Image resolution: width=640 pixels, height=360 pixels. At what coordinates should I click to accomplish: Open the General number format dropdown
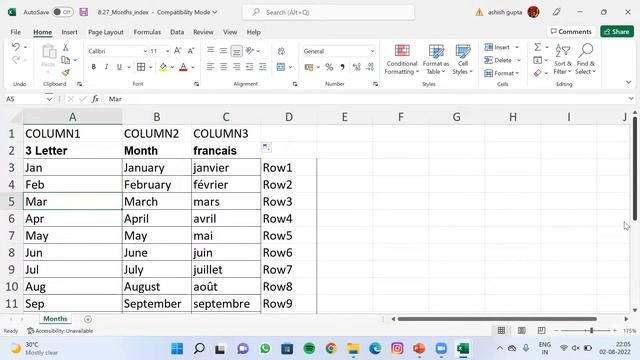point(372,51)
